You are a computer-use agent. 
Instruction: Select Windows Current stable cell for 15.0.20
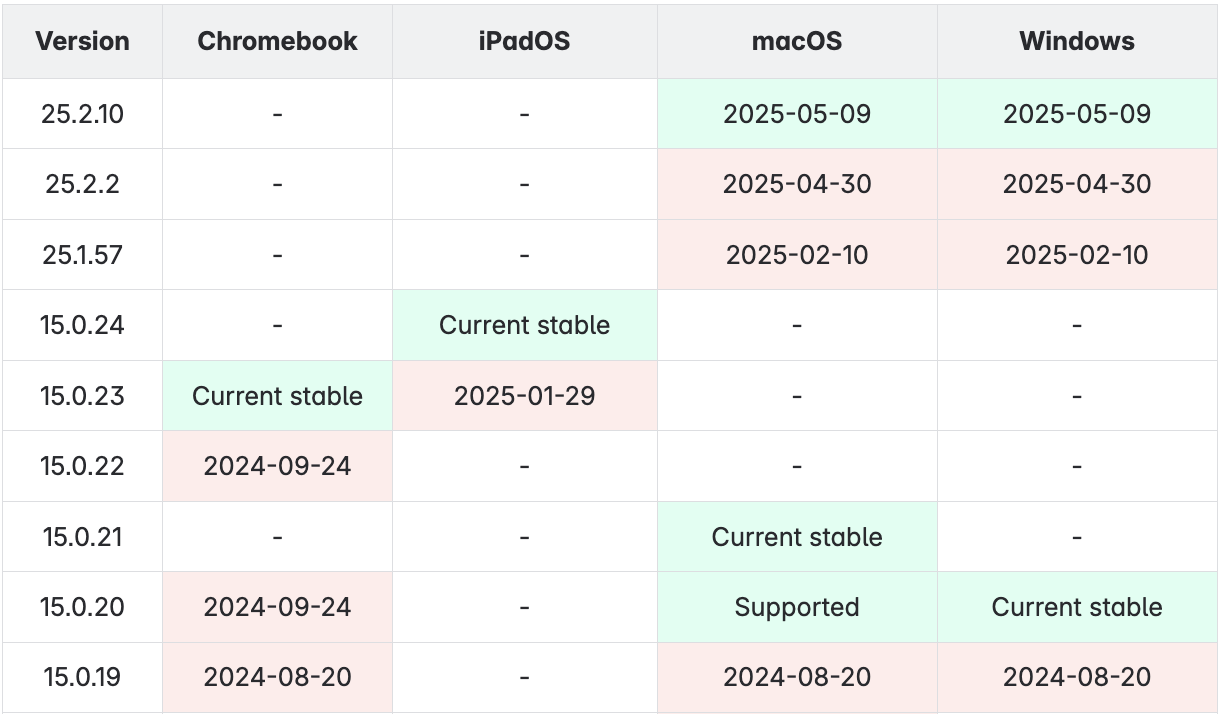tap(1077, 607)
